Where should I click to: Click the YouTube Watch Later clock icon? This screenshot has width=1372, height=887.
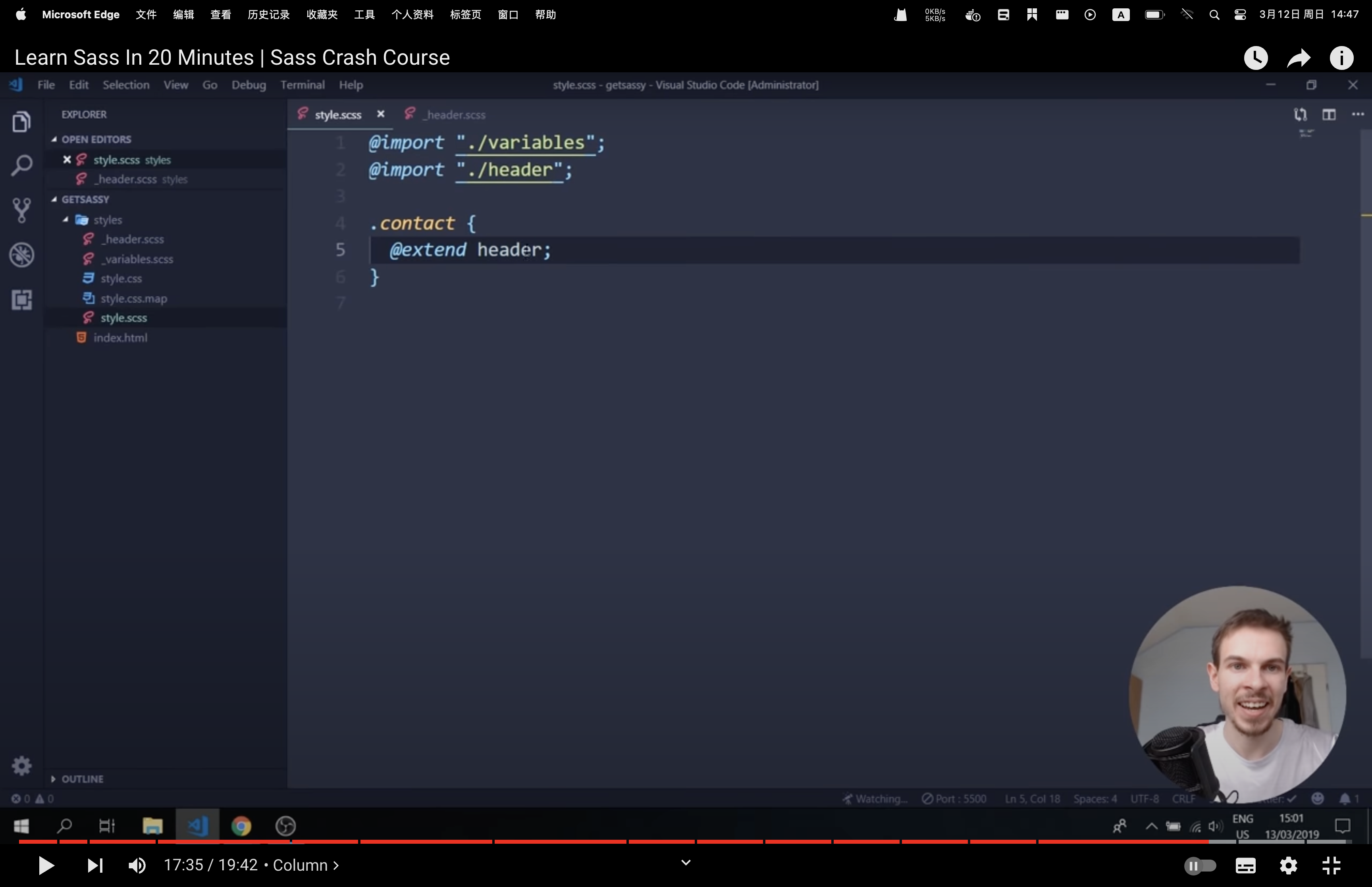tap(1256, 58)
